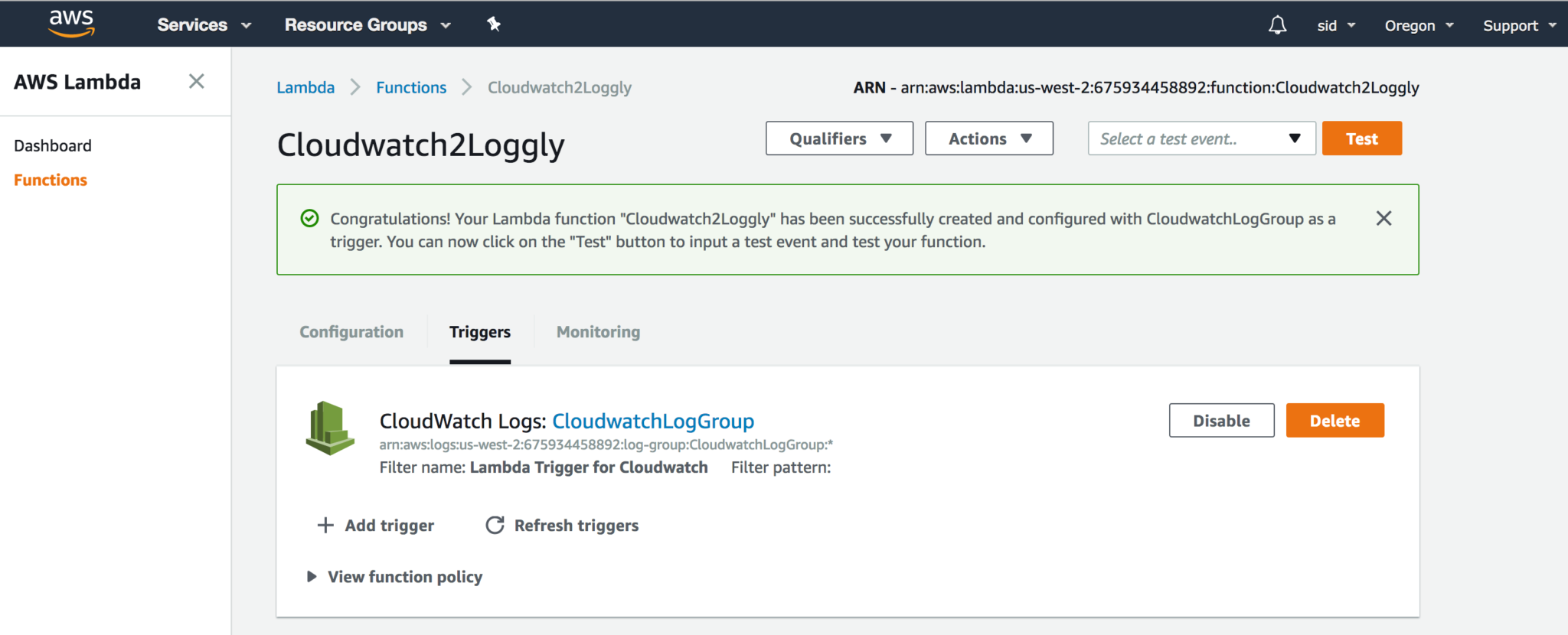Screen dimensions: 1568x635
Task: Open the Functions breadcrumb link
Action: [411, 87]
